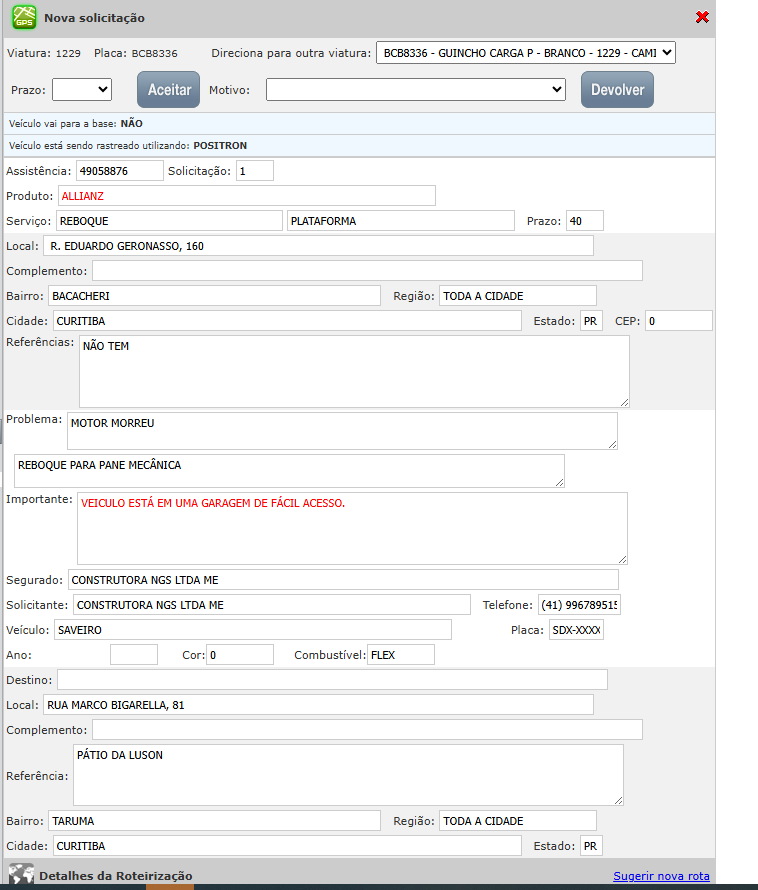Viewport: 758px width, 890px height.
Task: Click the Combustível field showing FLEX
Action: (x=400, y=655)
